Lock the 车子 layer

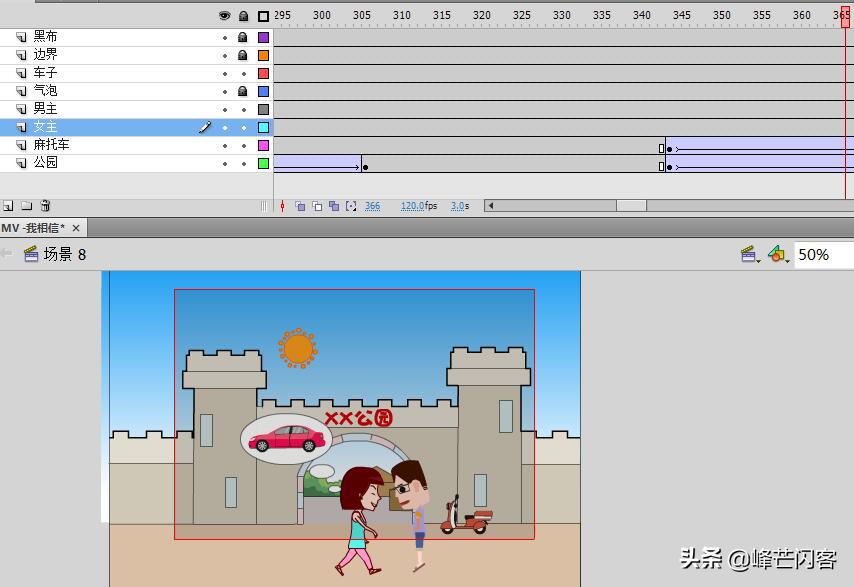click(x=243, y=73)
